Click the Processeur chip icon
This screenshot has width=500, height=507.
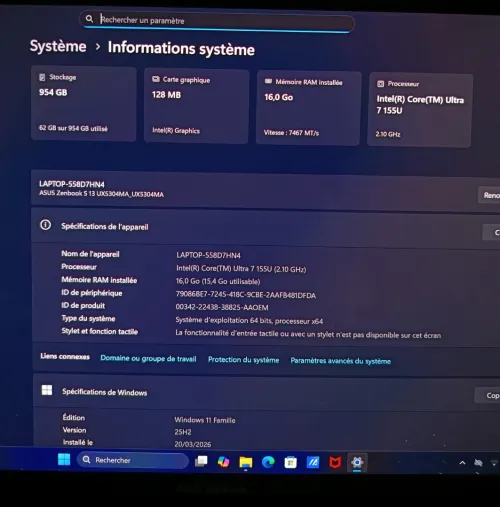point(380,84)
